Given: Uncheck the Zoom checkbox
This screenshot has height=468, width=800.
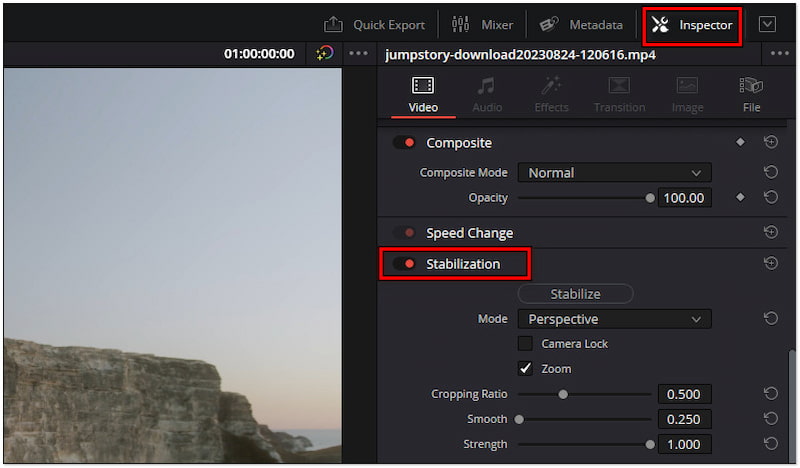Looking at the screenshot, I should point(525,369).
